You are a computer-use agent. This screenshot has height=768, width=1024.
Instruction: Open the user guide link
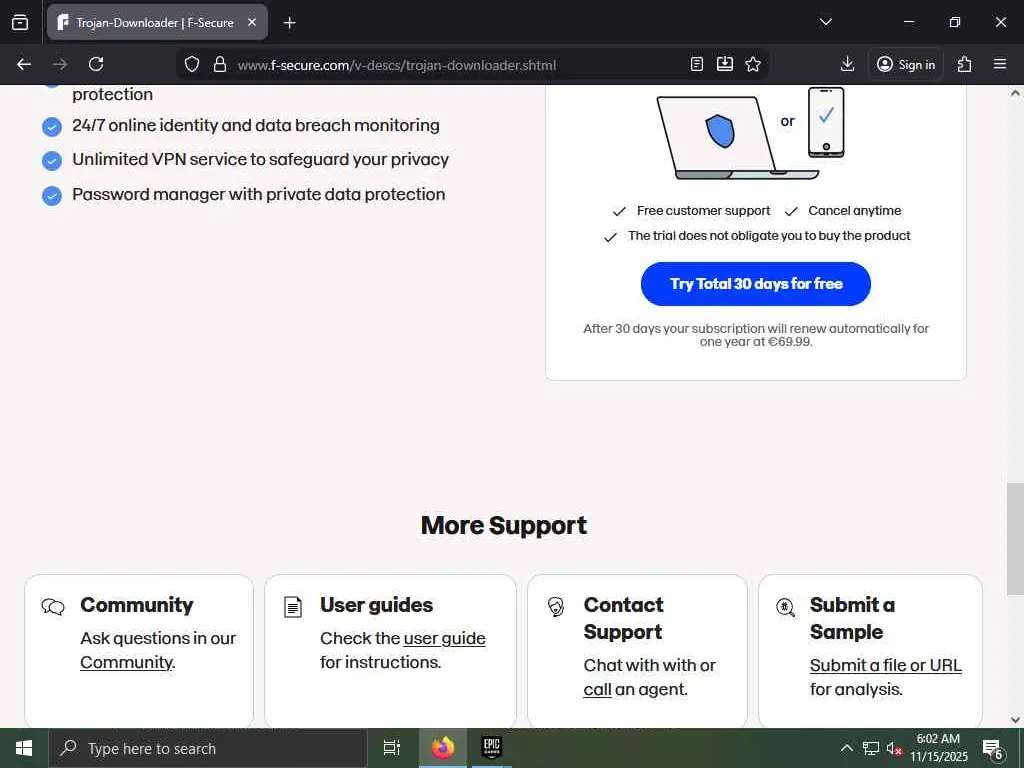click(445, 638)
